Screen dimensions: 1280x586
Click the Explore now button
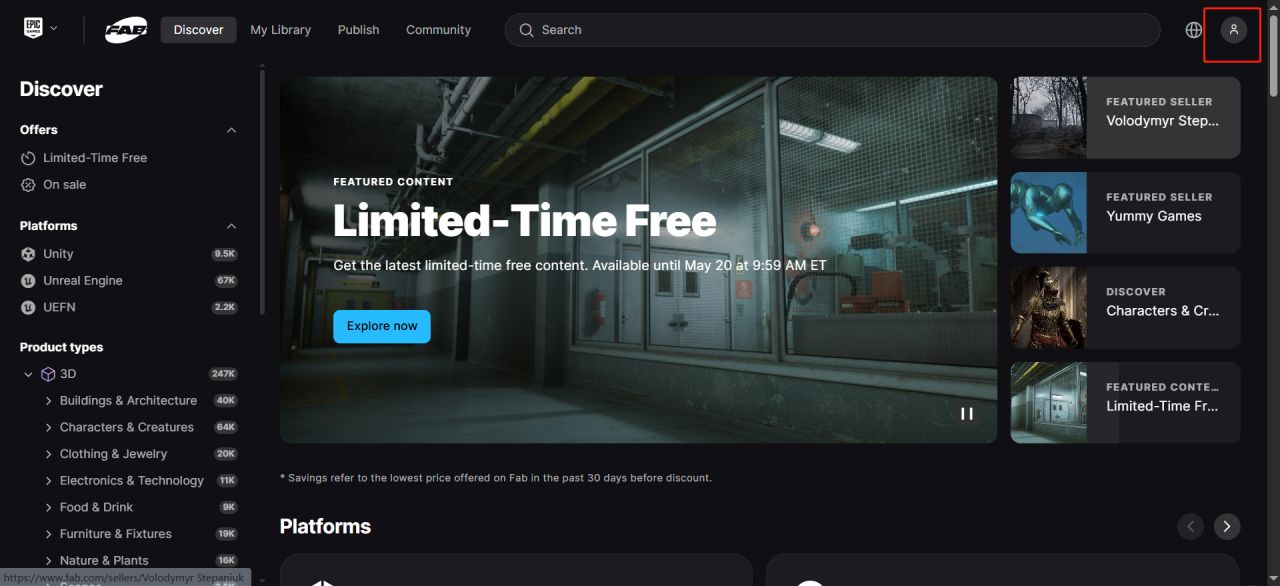pos(382,326)
